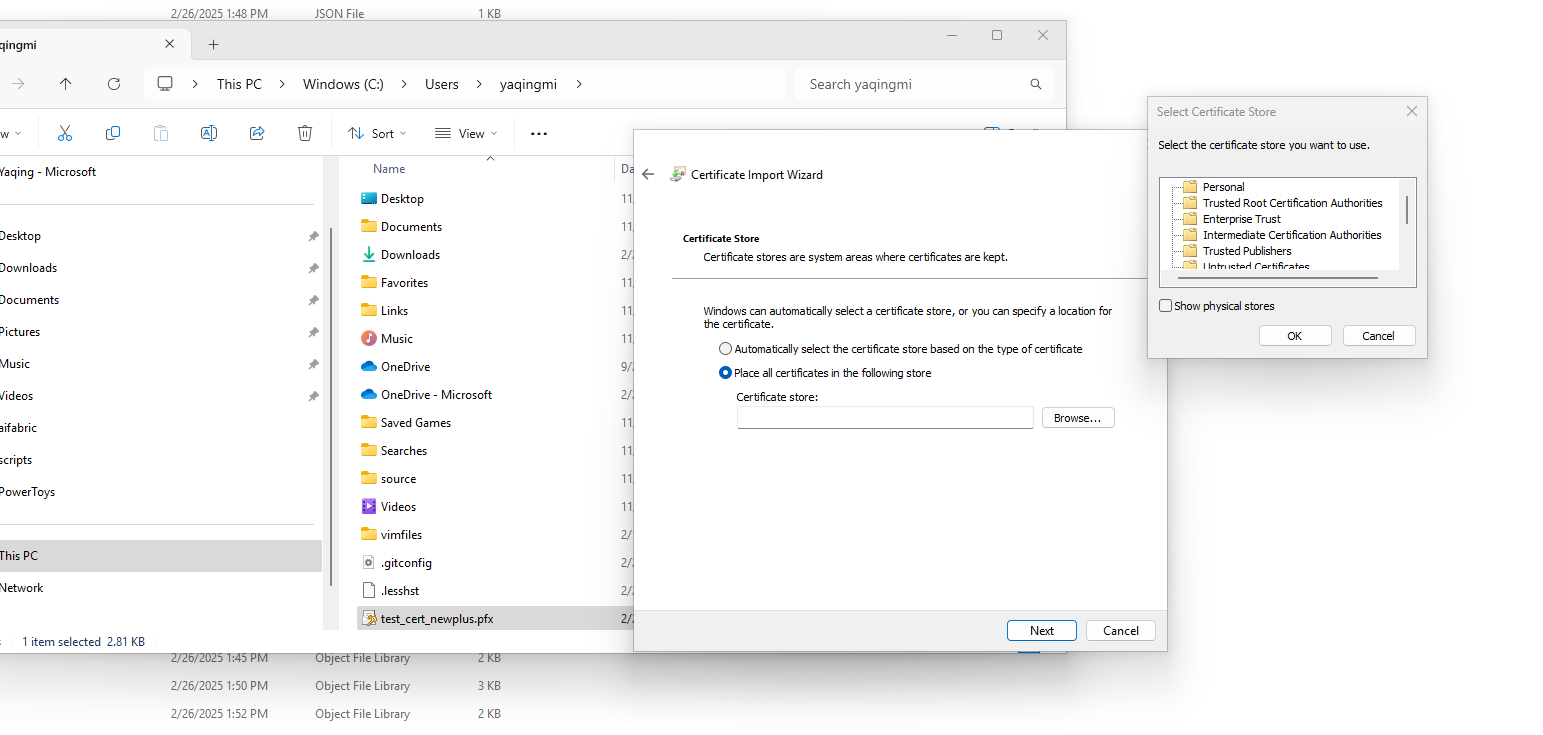Refresh the current folder view

114,84
